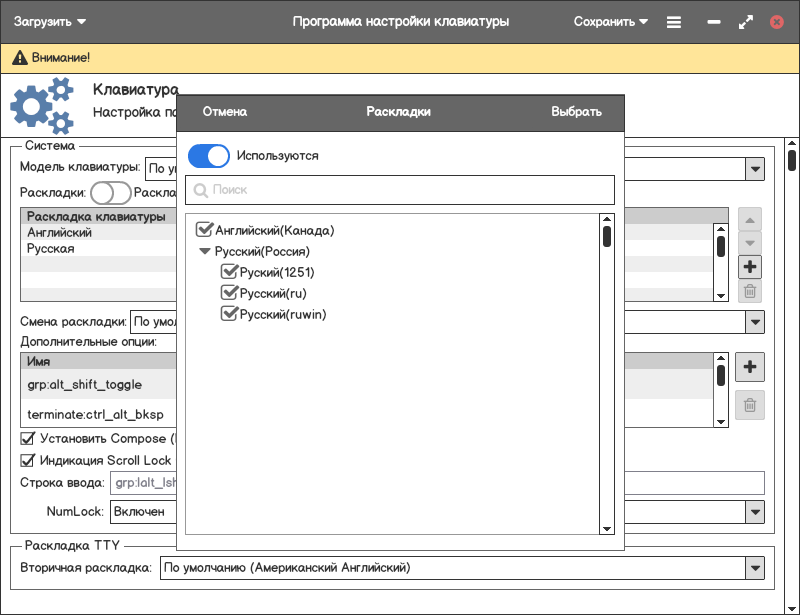Open the NumLock dropdown arrow

coord(755,511)
